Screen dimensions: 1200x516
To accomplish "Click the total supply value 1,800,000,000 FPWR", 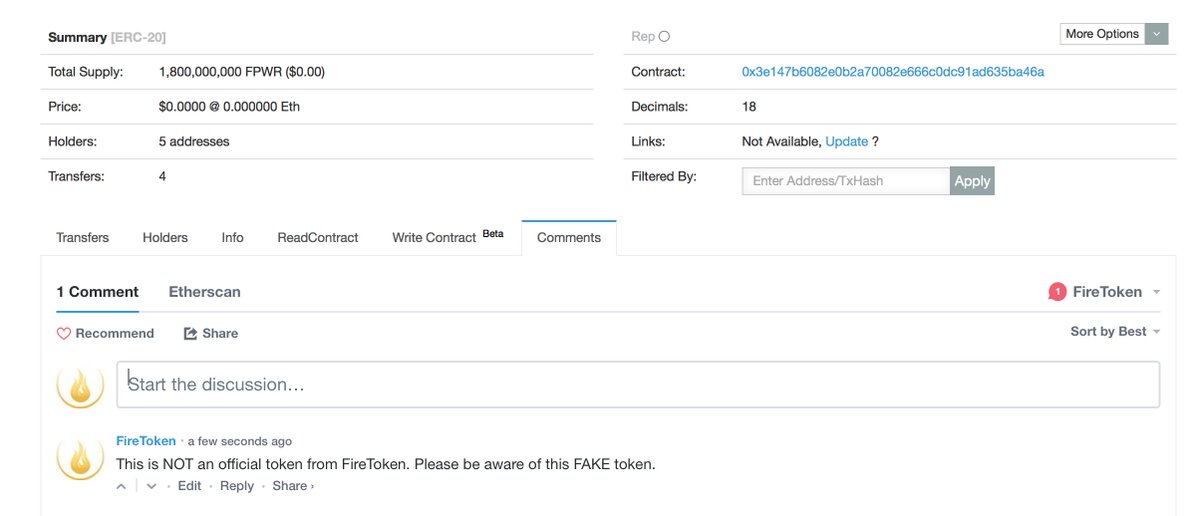I will pos(242,72).
